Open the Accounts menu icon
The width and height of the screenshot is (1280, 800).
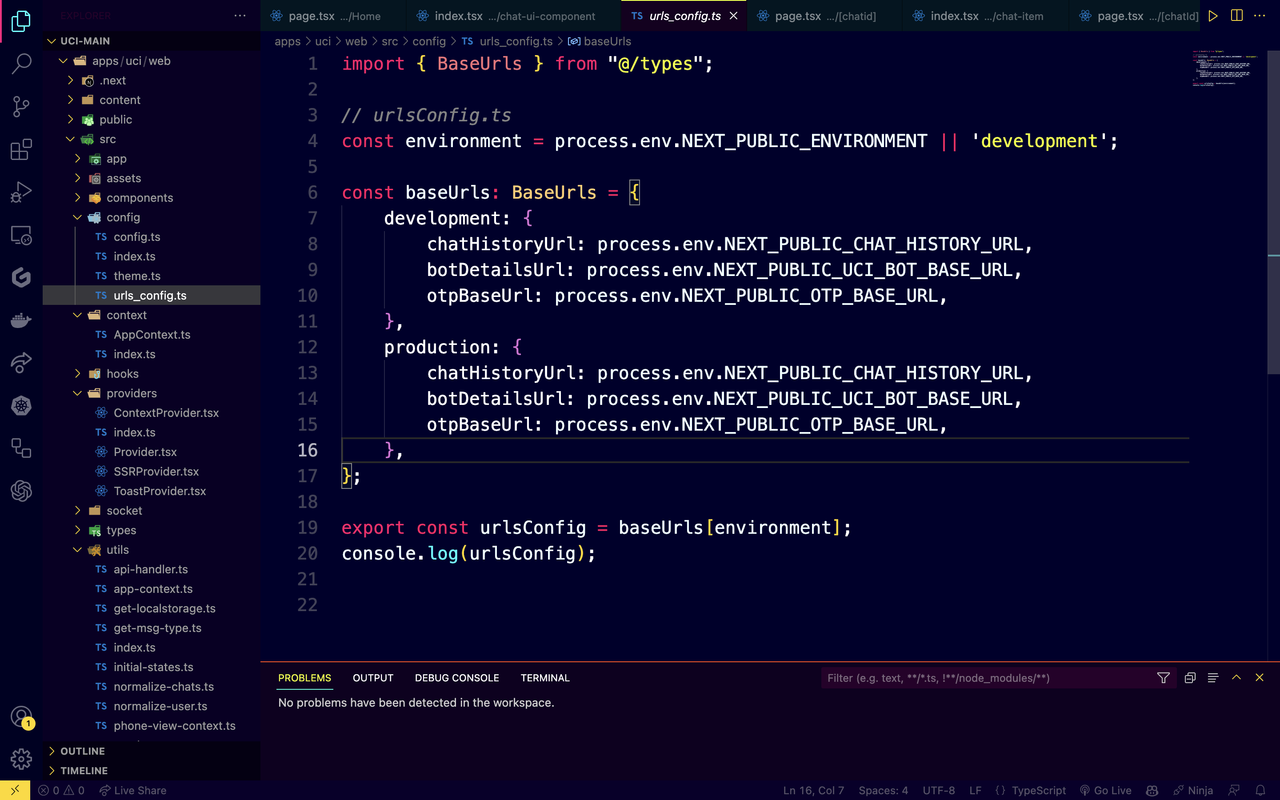click(x=21, y=717)
